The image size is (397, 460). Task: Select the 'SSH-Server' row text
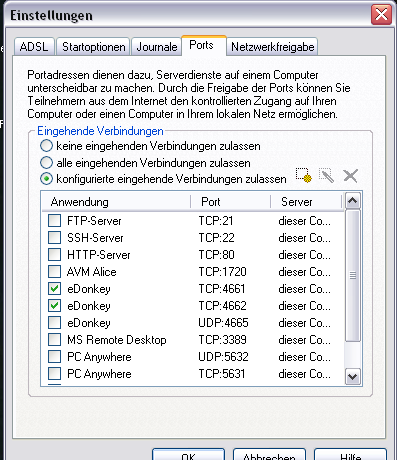95,238
